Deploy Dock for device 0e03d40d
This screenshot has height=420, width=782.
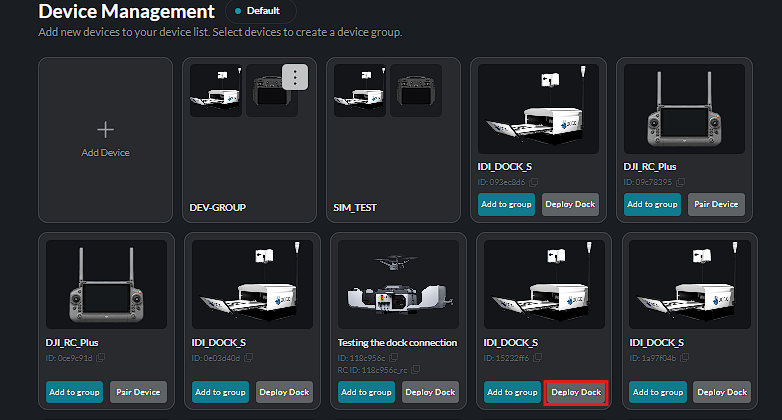tap(284, 392)
